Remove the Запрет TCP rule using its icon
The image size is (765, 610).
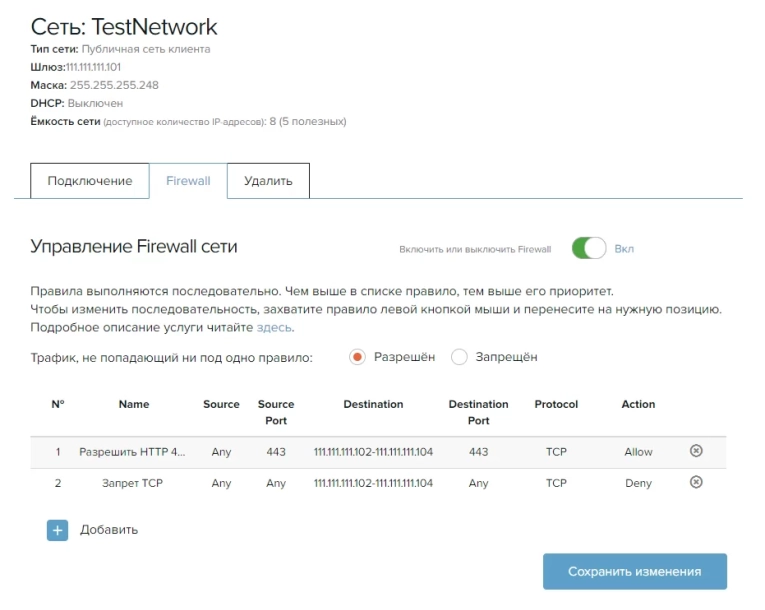coord(696,482)
